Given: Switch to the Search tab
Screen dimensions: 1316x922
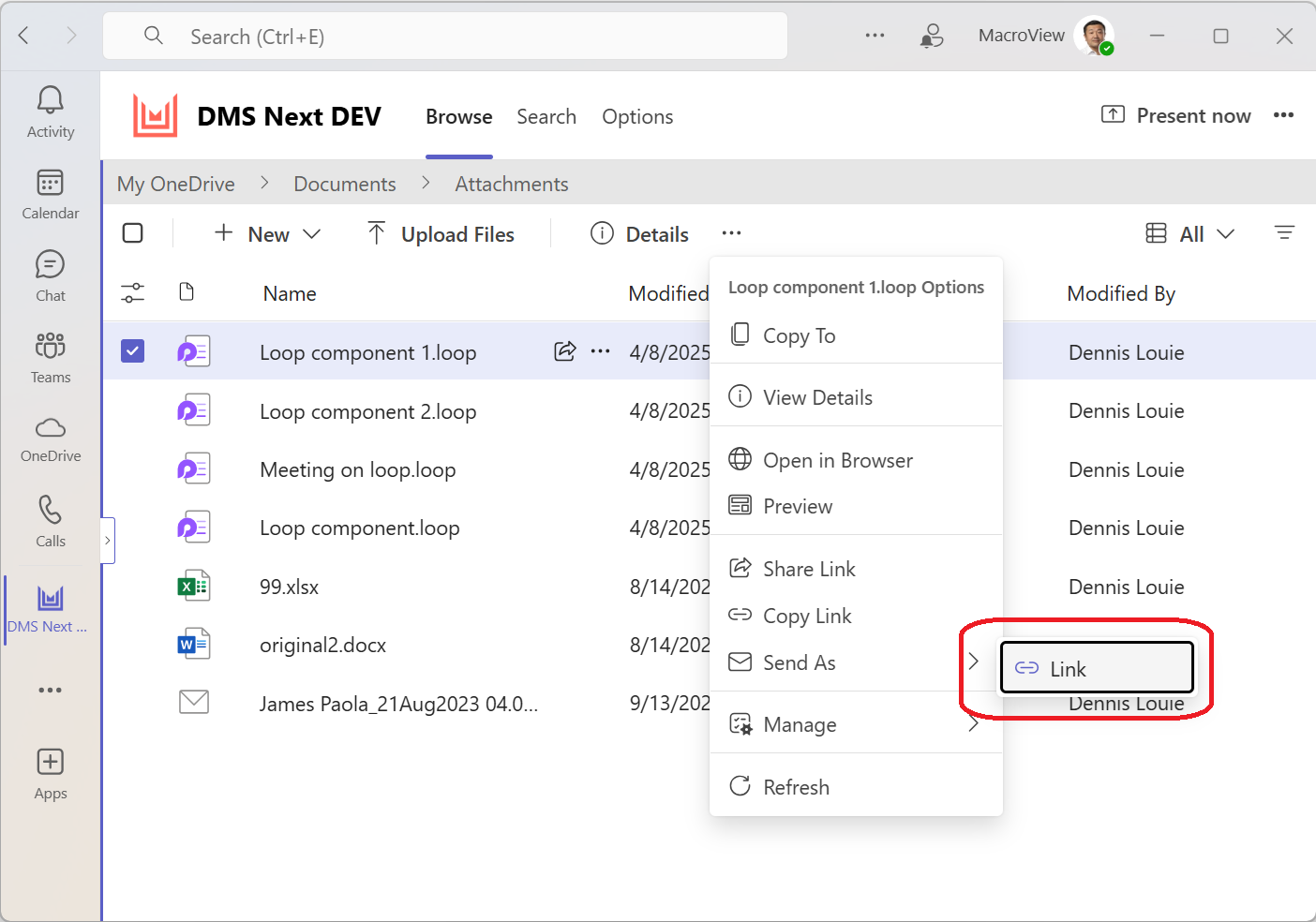Looking at the screenshot, I should coord(546,116).
